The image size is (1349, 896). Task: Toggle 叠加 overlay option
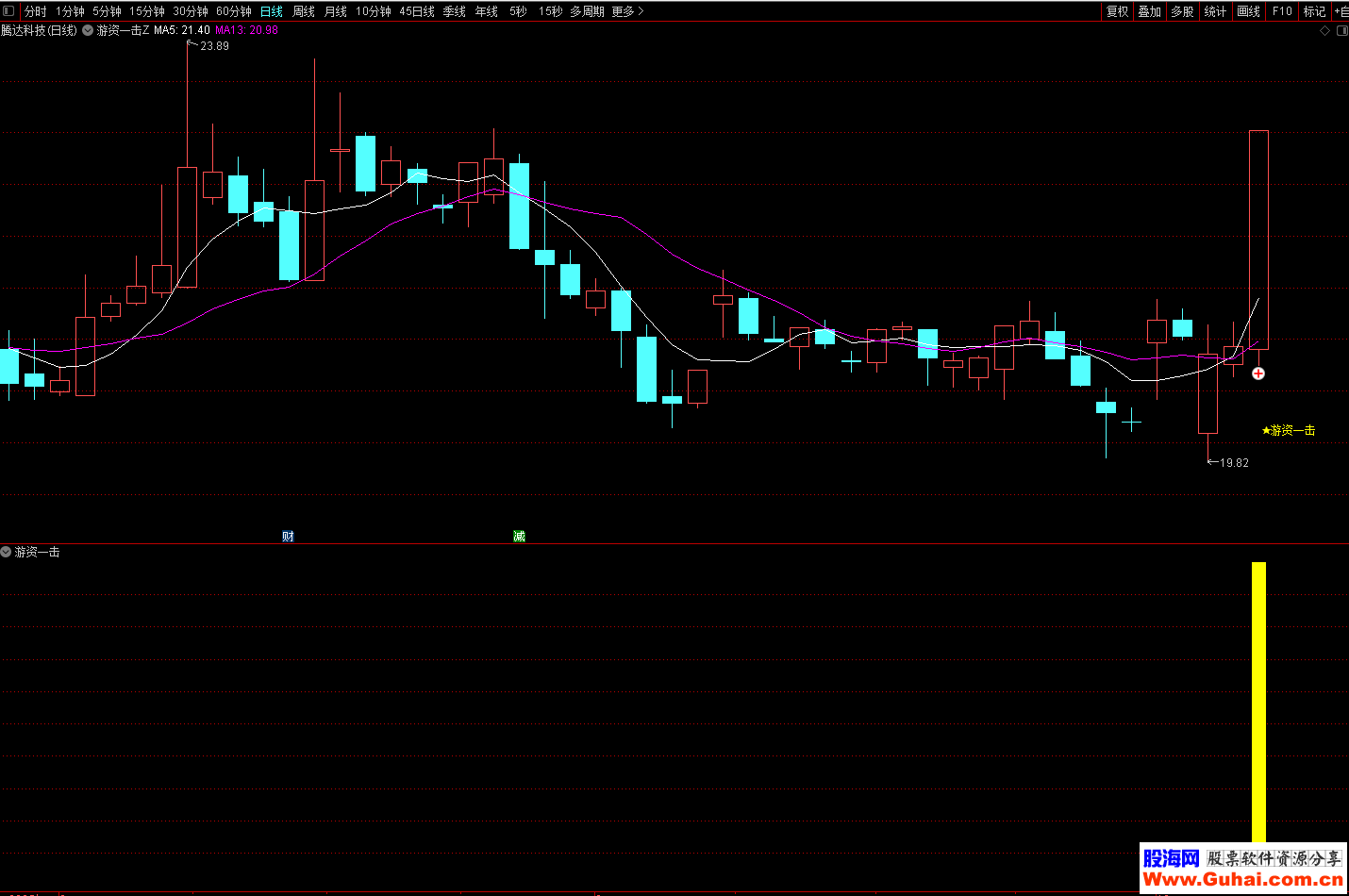(x=1150, y=11)
